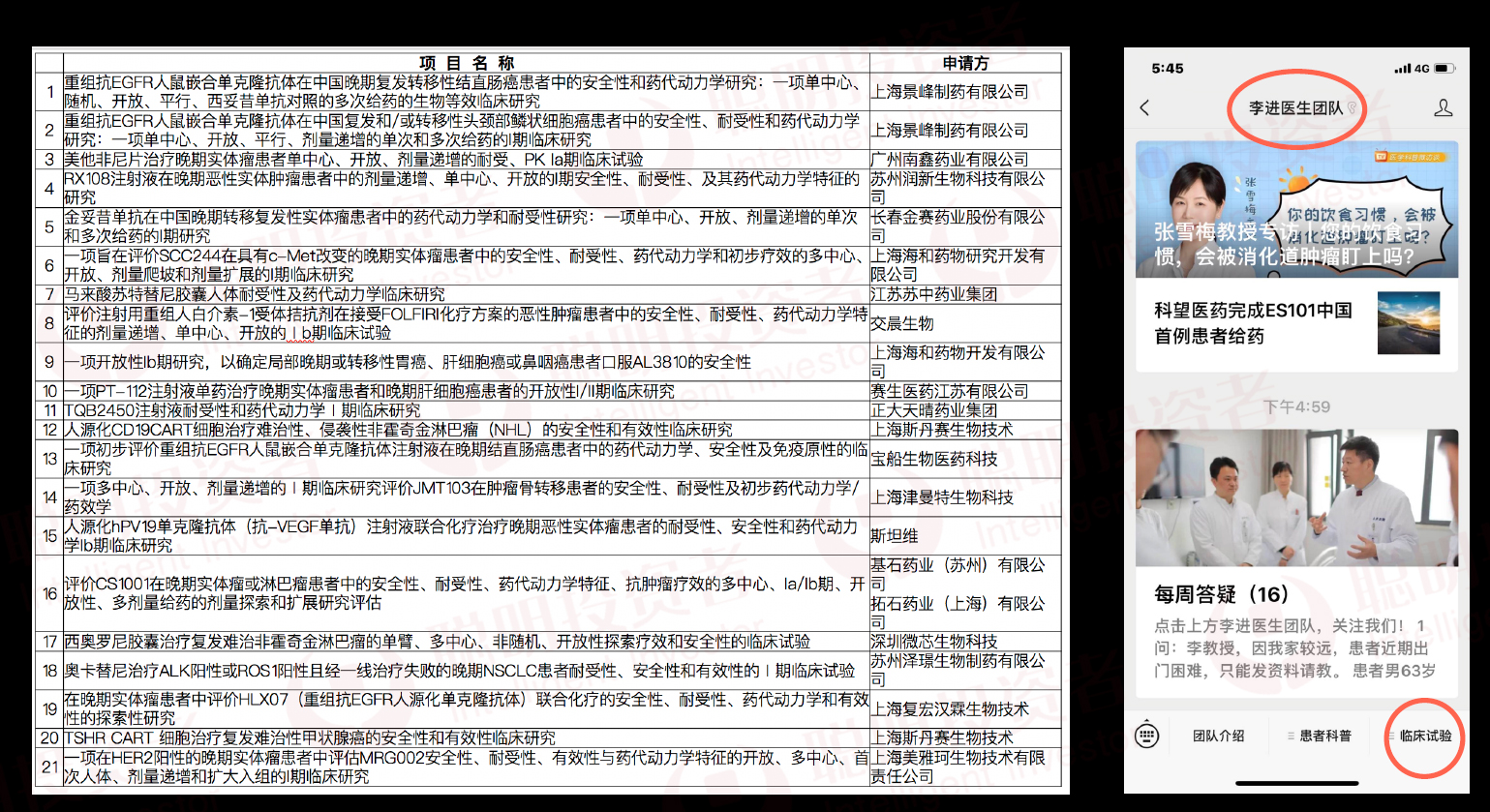Tap the cellular signal bars in the status bar
Image resolution: width=1490 pixels, height=812 pixels.
1402,69
